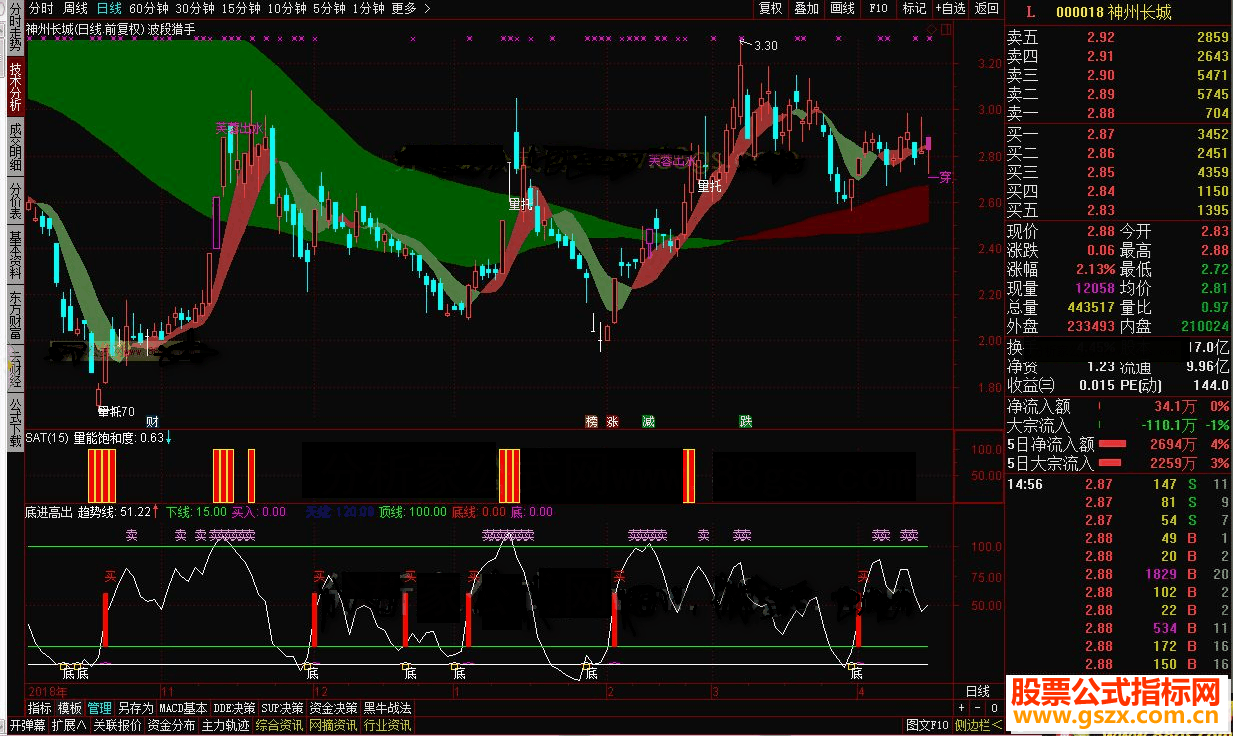Click the 图文F10 button
This screenshot has width=1233, height=736.
point(927,725)
